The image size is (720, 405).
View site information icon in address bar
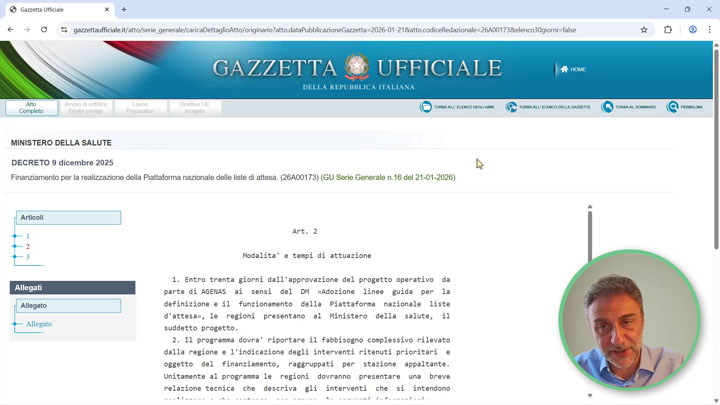click(64, 30)
